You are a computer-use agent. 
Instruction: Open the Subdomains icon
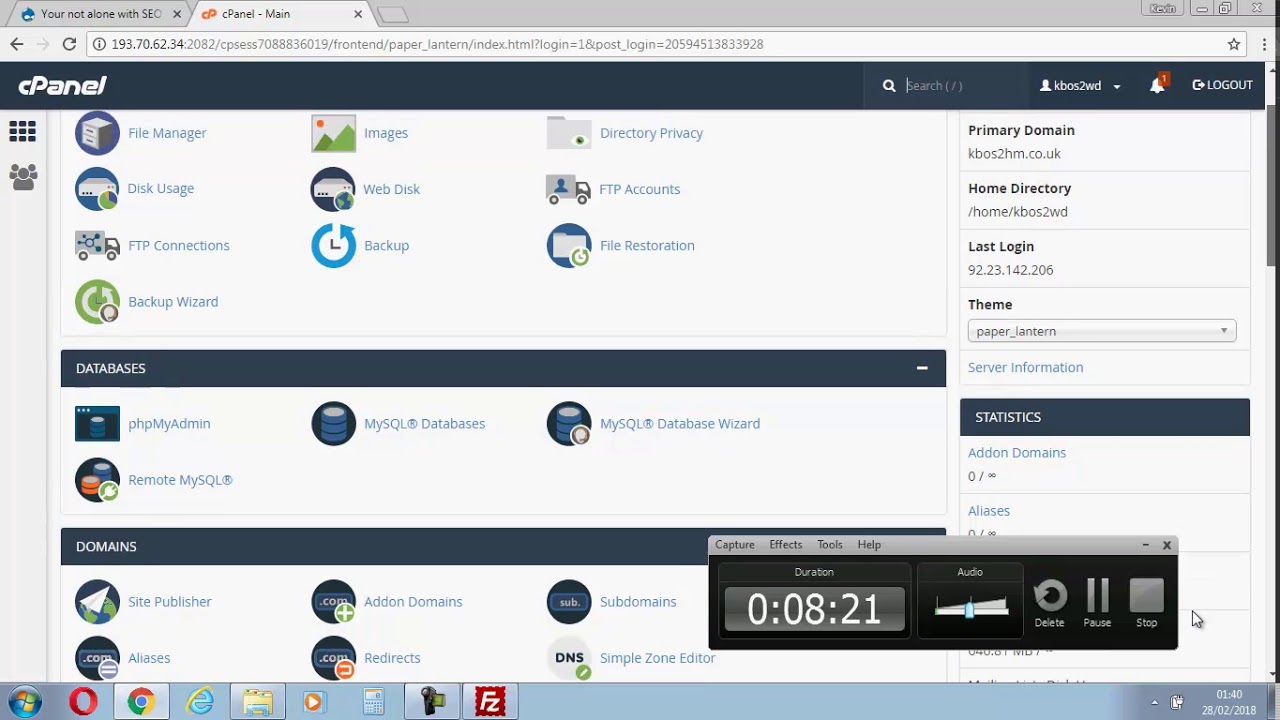pos(569,602)
